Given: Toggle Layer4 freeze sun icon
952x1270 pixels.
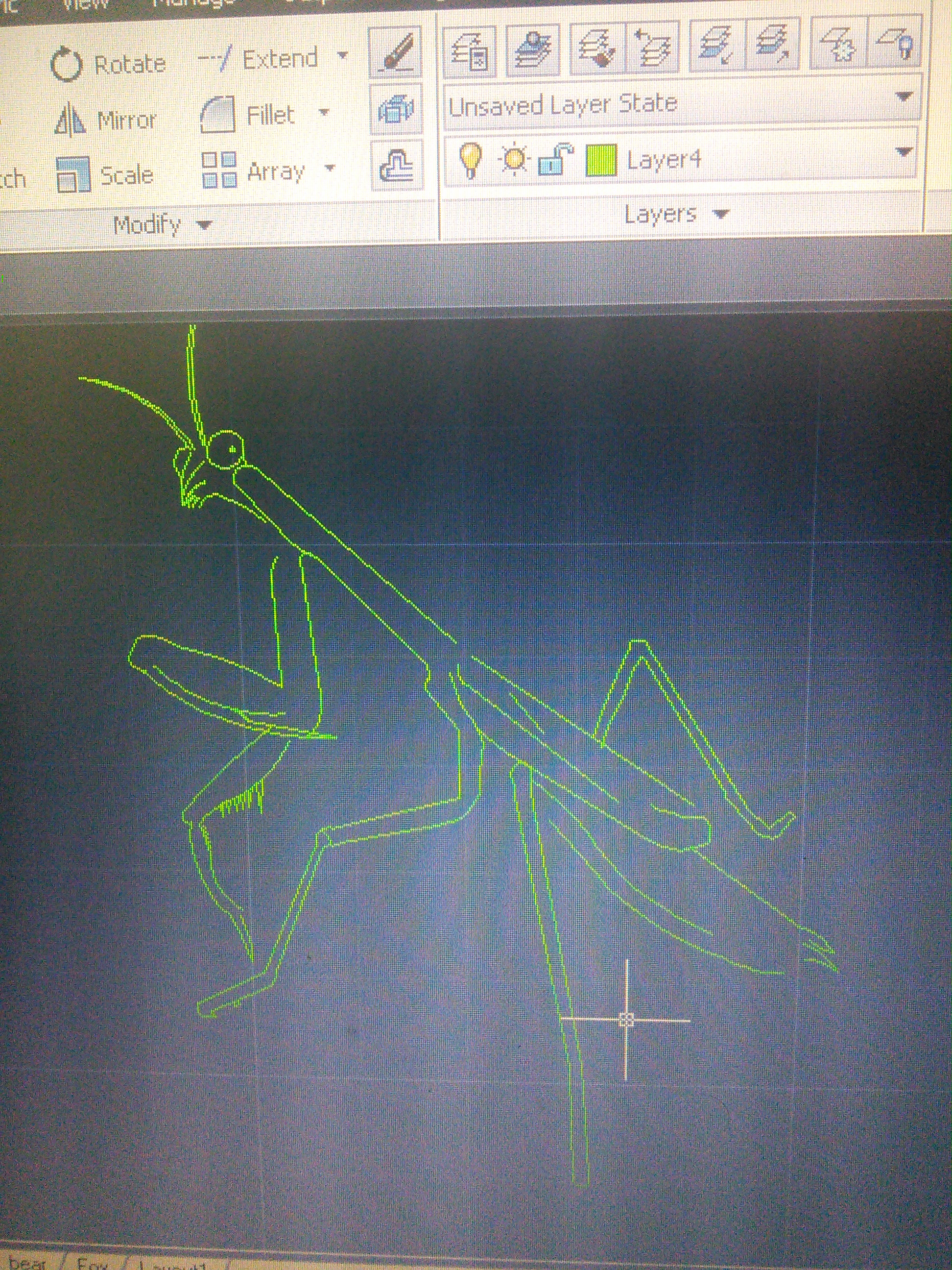Looking at the screenshot, I should tap(514, 158).
